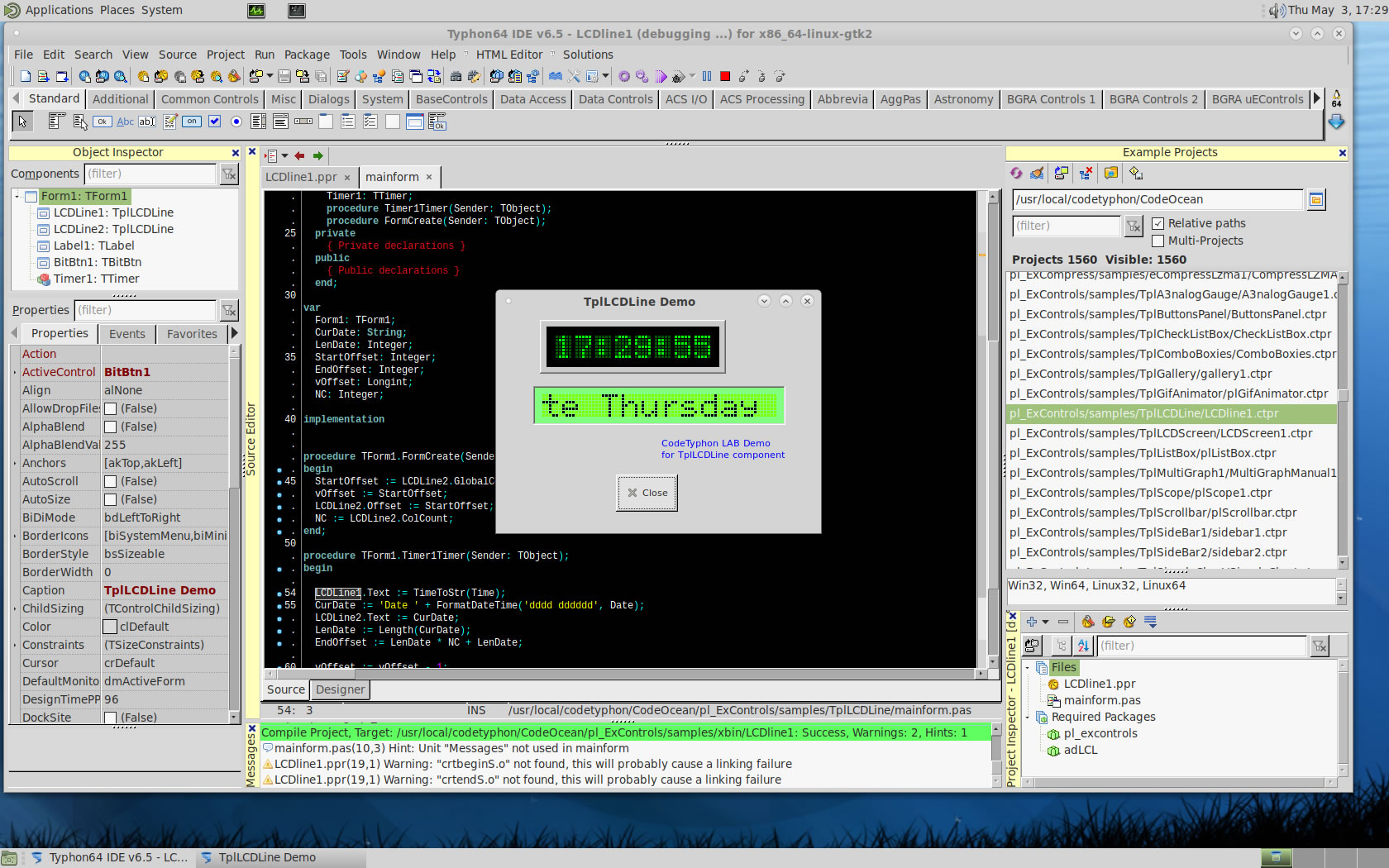
Task: Open the Common Controls palette tab
Action: (209, 99)
